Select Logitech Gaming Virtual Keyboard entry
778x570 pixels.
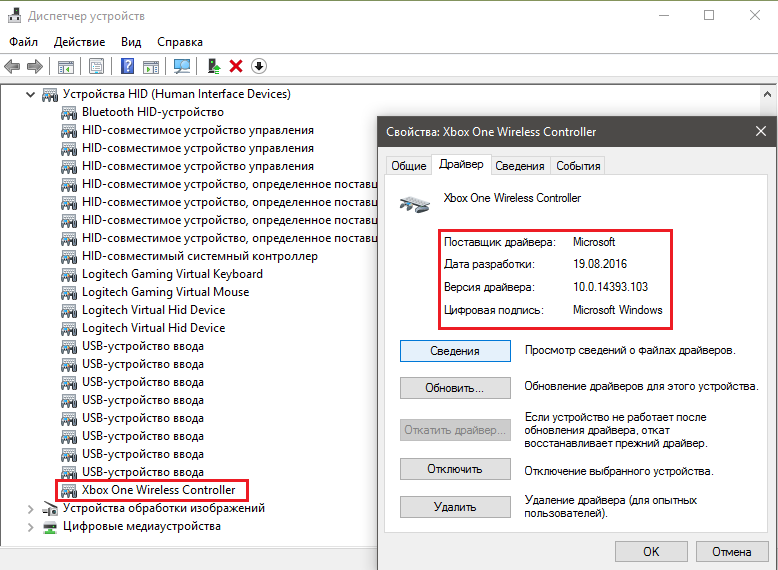click(172, 274)
